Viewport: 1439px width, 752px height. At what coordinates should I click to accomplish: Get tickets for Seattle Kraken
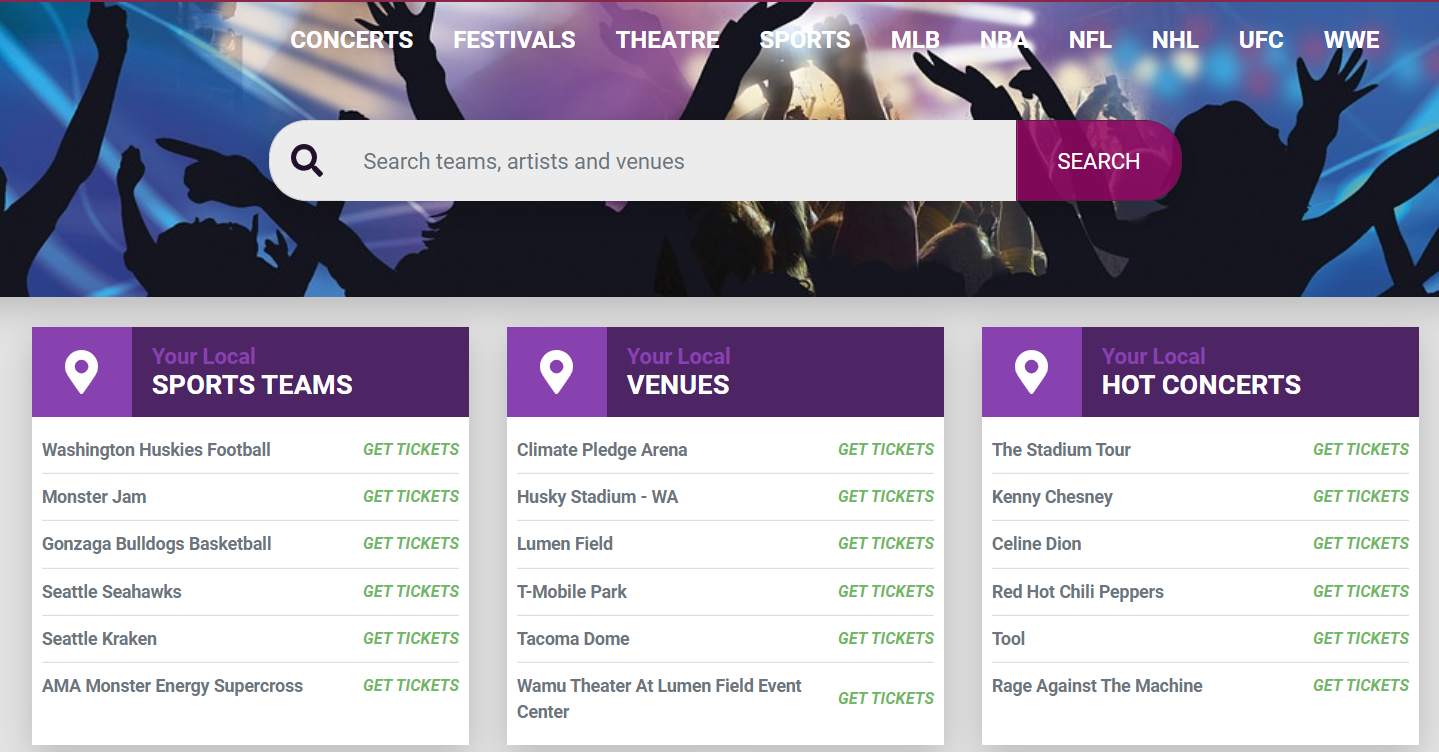(x=411, y=638)
